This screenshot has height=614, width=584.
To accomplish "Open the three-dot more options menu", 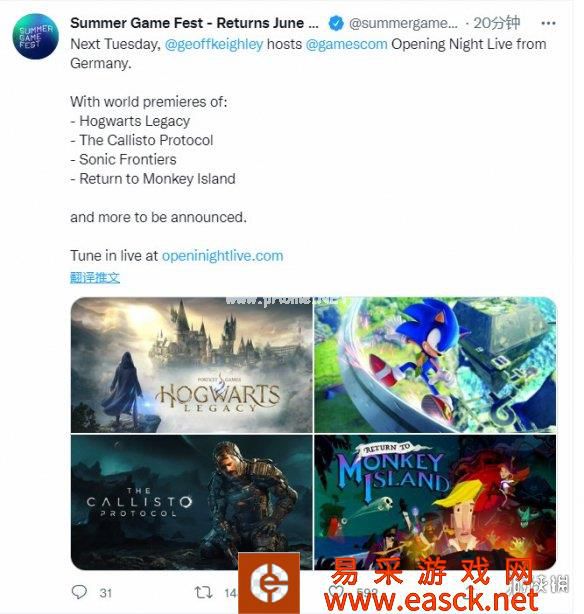I will point(548,23).
